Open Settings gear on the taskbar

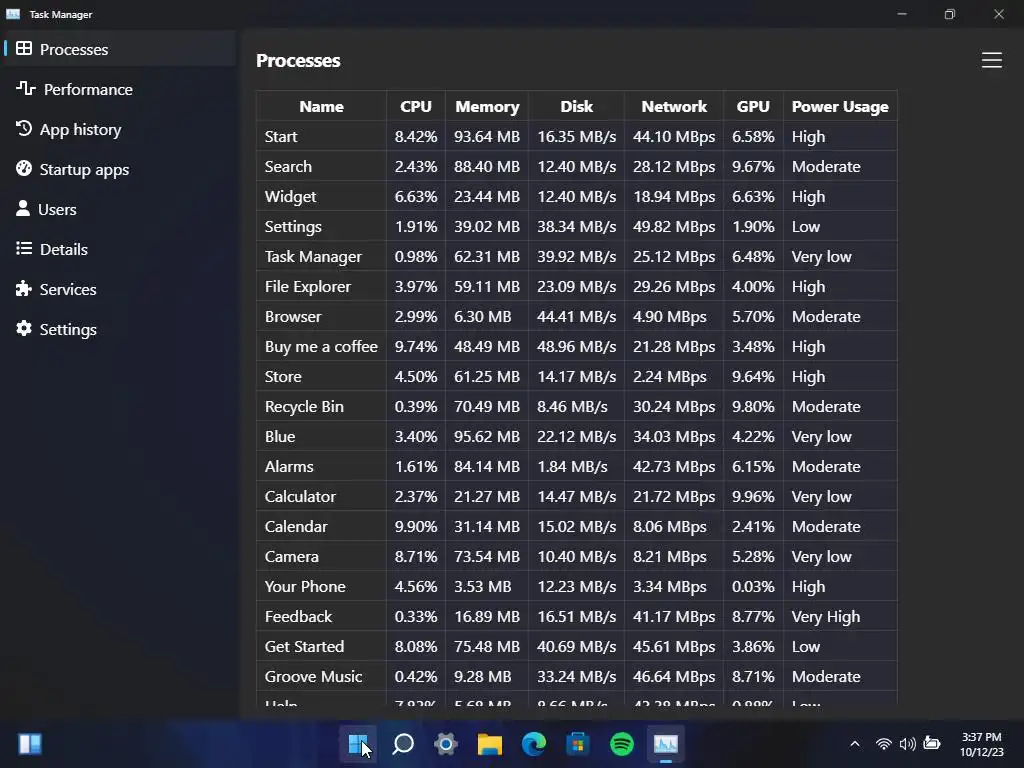(446, 744)
